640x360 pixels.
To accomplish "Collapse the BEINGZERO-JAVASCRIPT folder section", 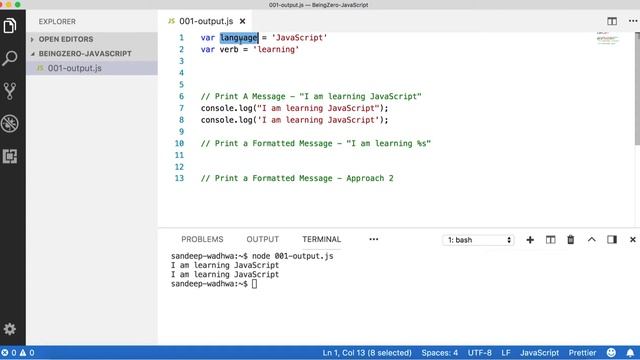I will click(x=92, y=53).
